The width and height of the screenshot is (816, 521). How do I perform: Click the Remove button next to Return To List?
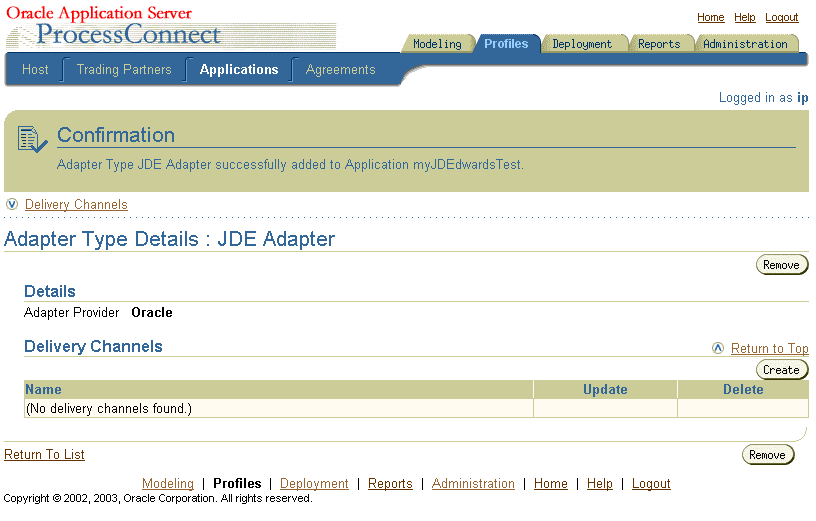[x=767, y=454]
